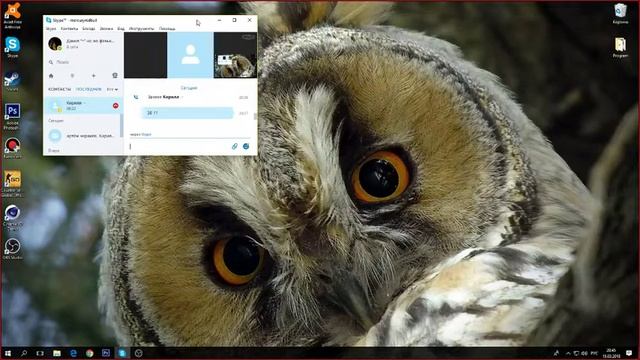Launch Google Chrome from the taskbar
Screen dimensions: 640x360
[90, 353]
